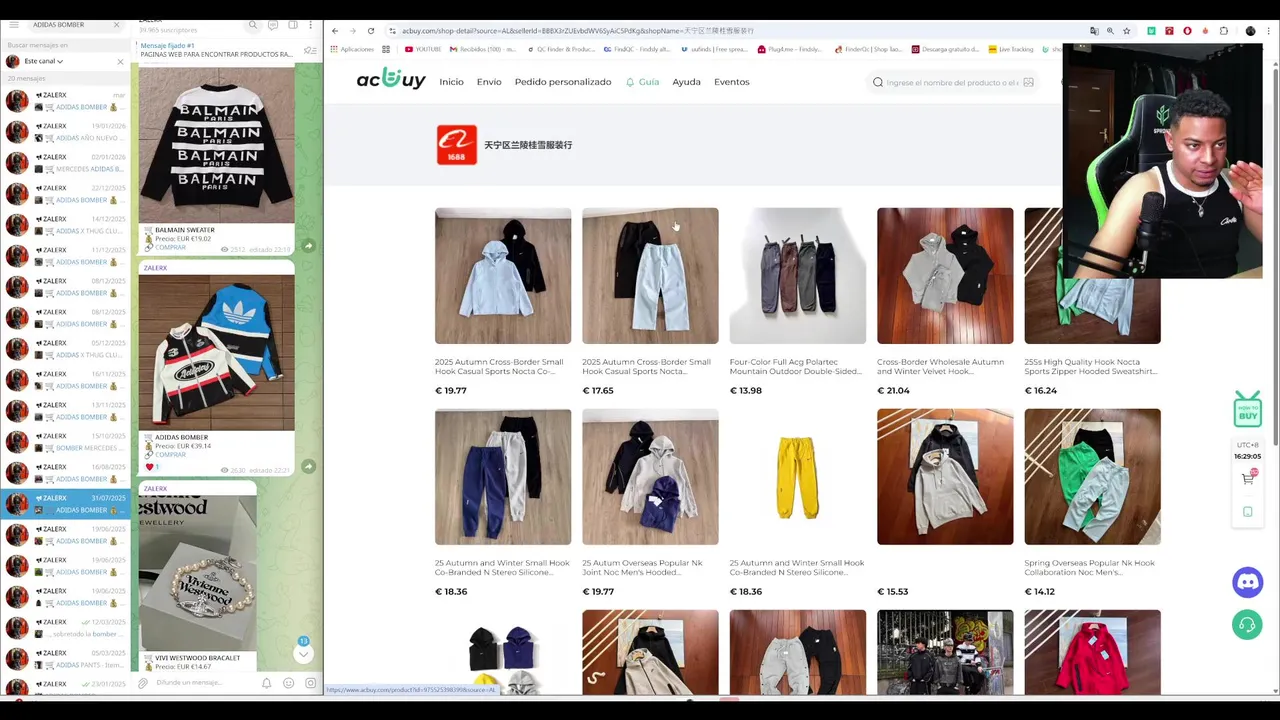Close the 'Este canal' search filter

pos(120,61)
